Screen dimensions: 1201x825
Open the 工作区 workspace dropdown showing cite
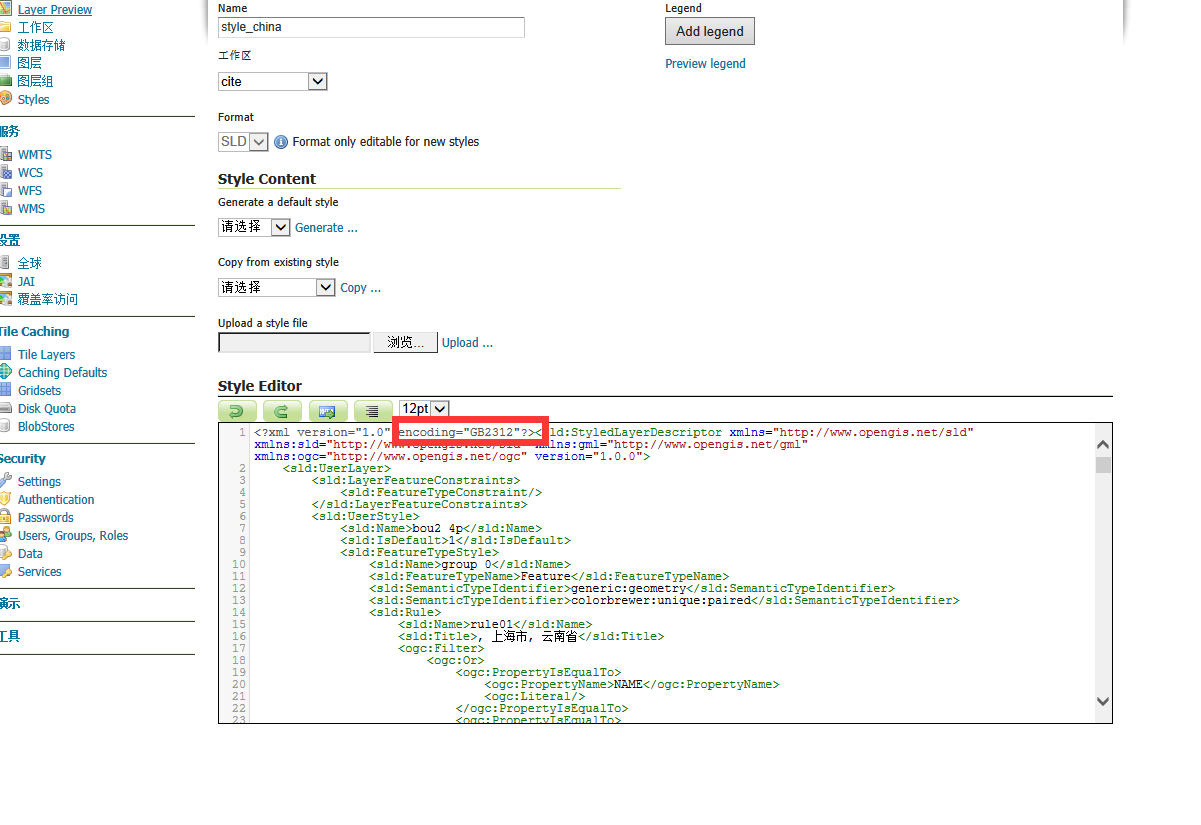click(x=273, y=81)
